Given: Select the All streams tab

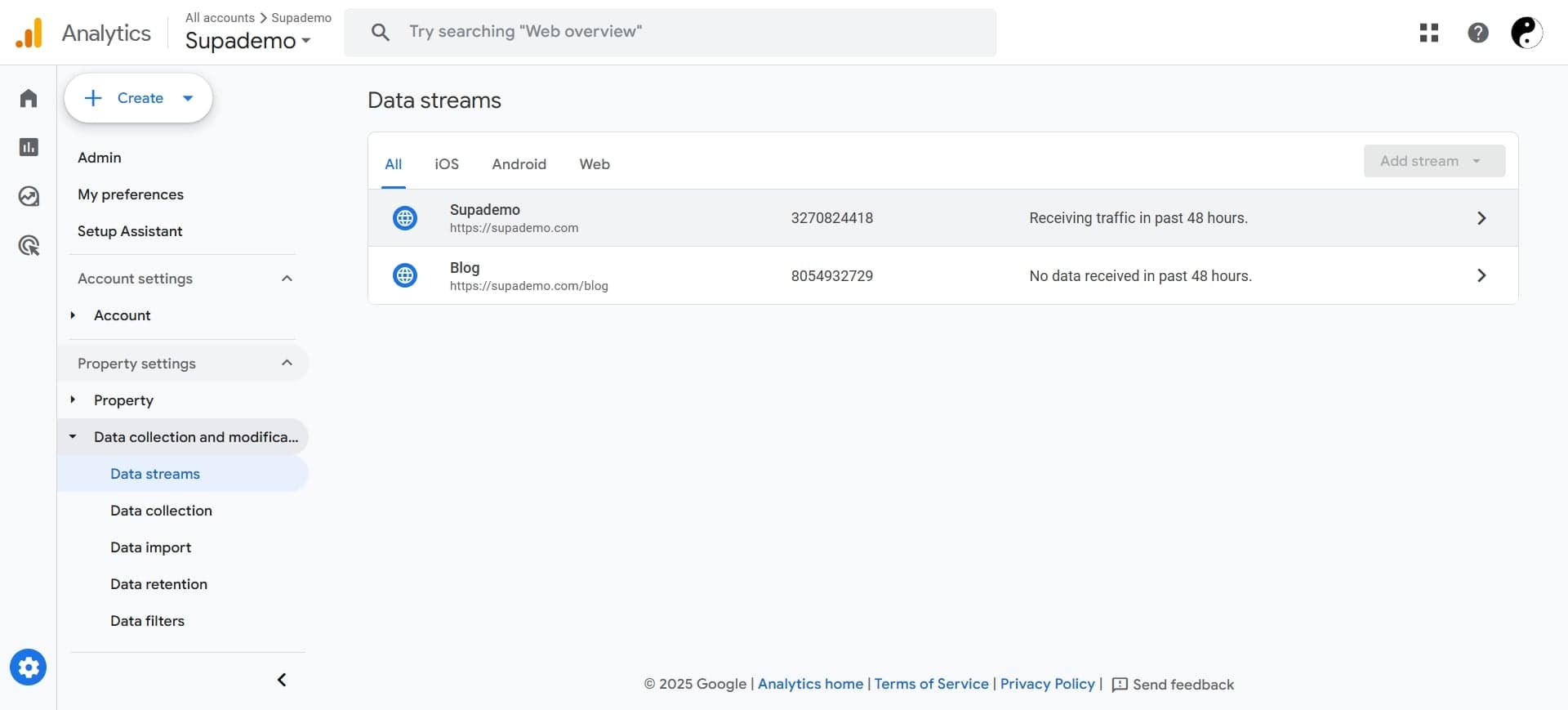Looking at the screenshot, I should [x=394, y=164].
